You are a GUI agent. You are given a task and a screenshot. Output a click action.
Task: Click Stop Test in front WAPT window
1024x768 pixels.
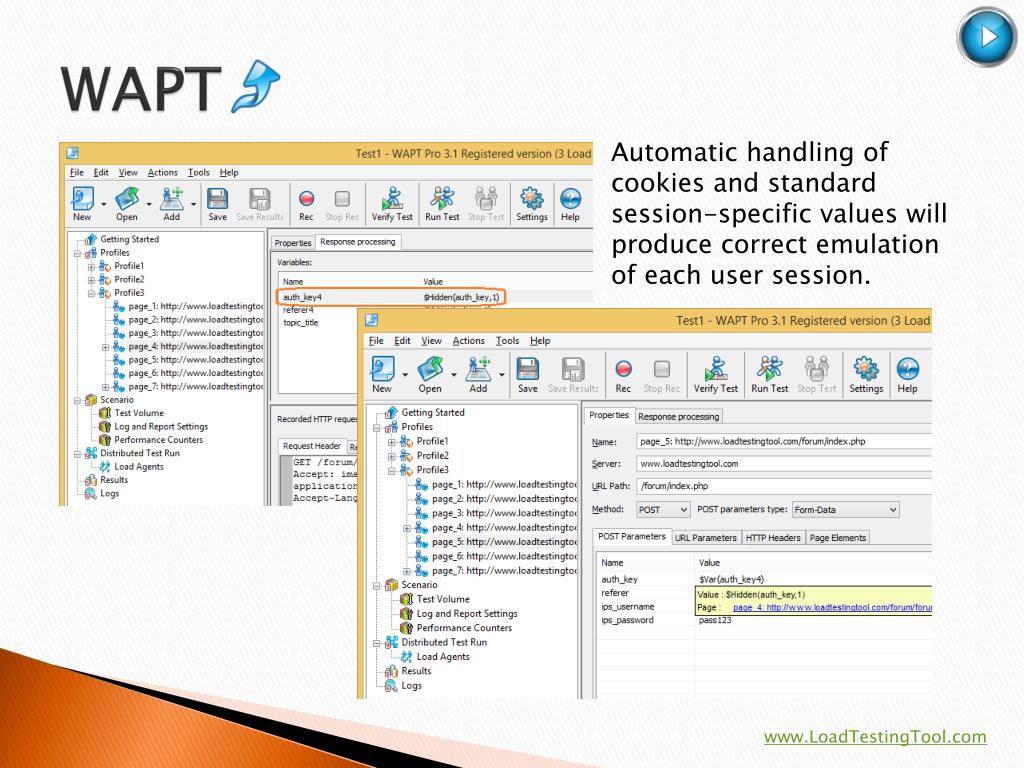(x=816, y=374)
